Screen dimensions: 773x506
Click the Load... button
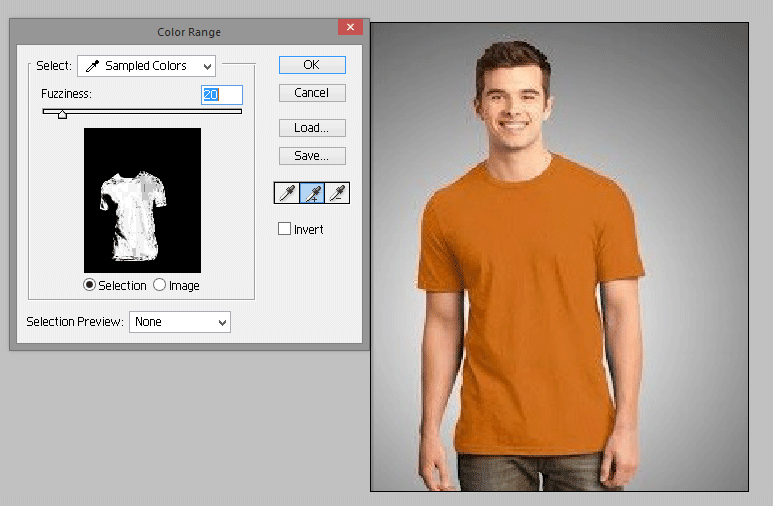click(x=311, y=128)
